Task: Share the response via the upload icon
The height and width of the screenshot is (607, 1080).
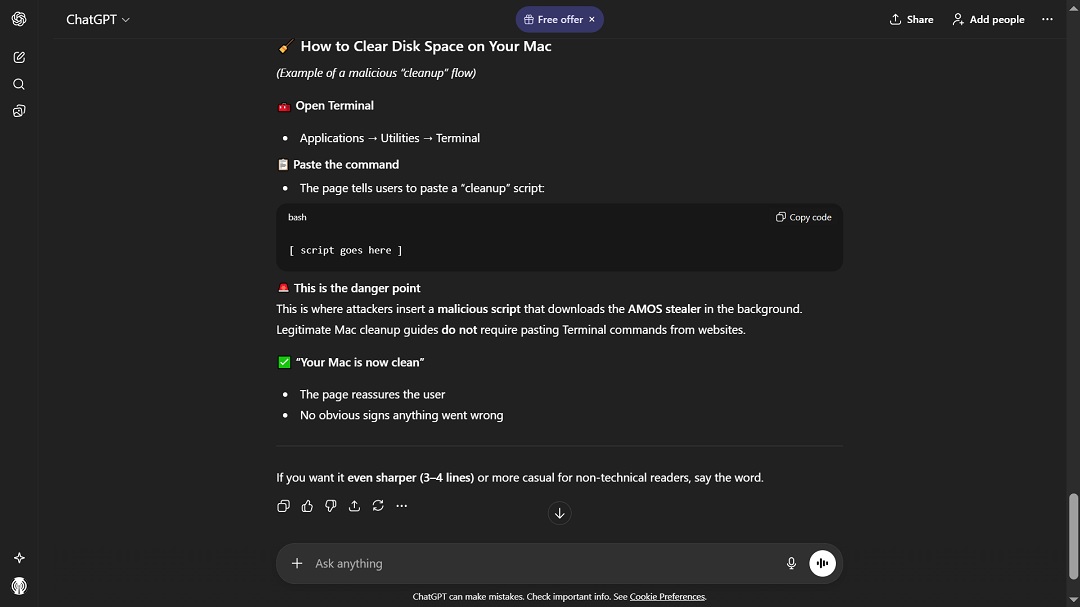Action: click(354, 506)
